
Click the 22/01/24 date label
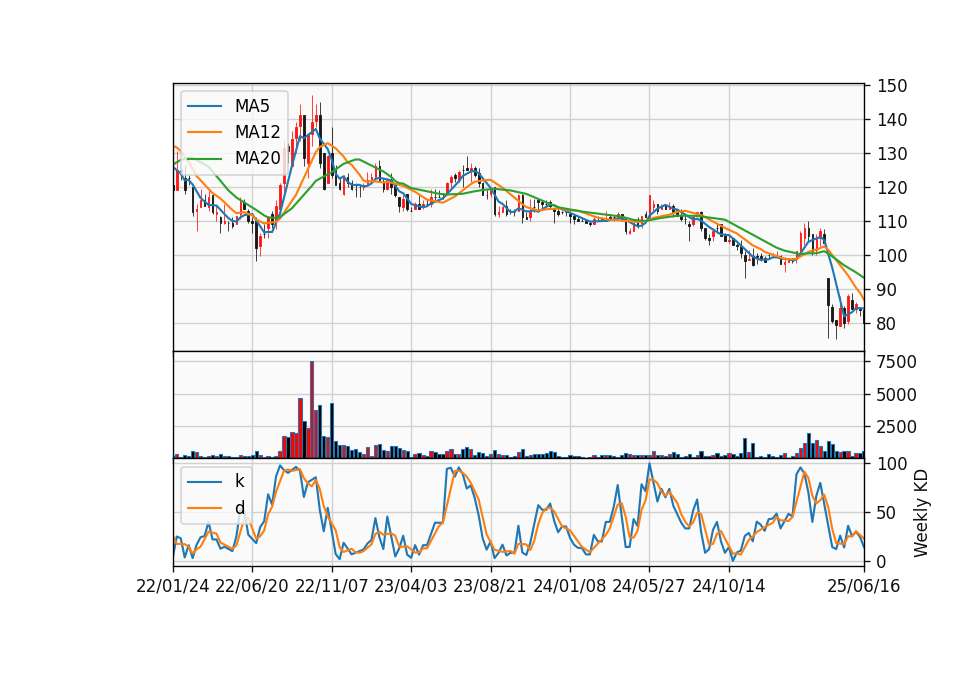pyautogui.click(x=173, y=586)
